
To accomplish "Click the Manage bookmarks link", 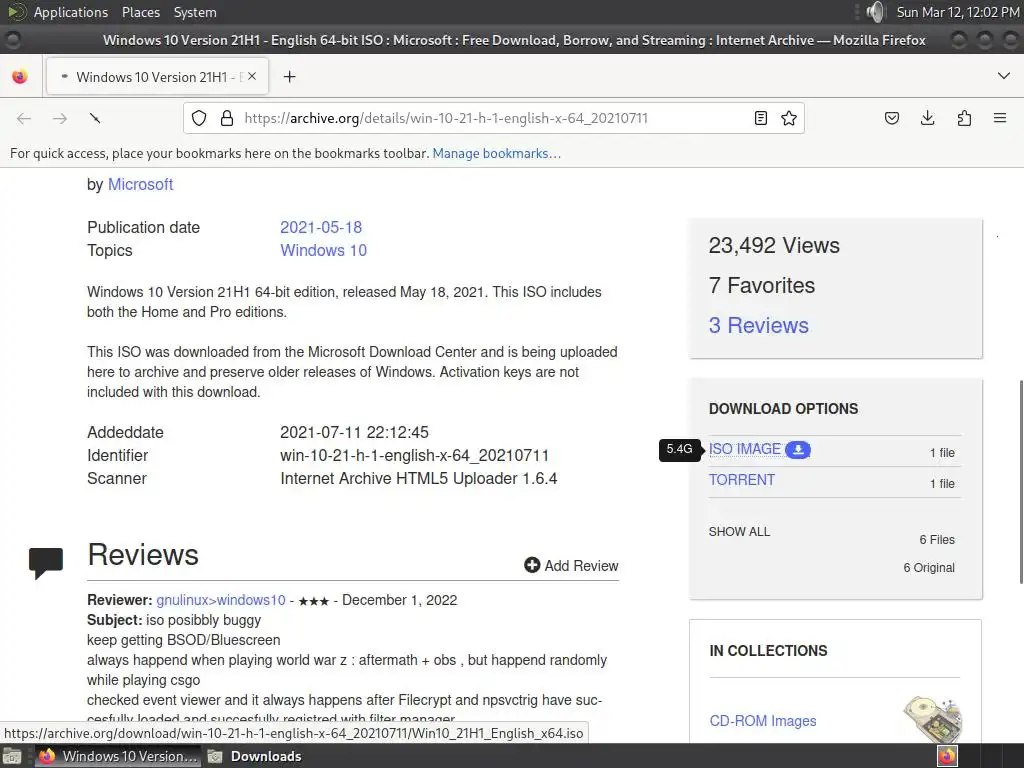I will pyautogui.click(x=496, y=153).
